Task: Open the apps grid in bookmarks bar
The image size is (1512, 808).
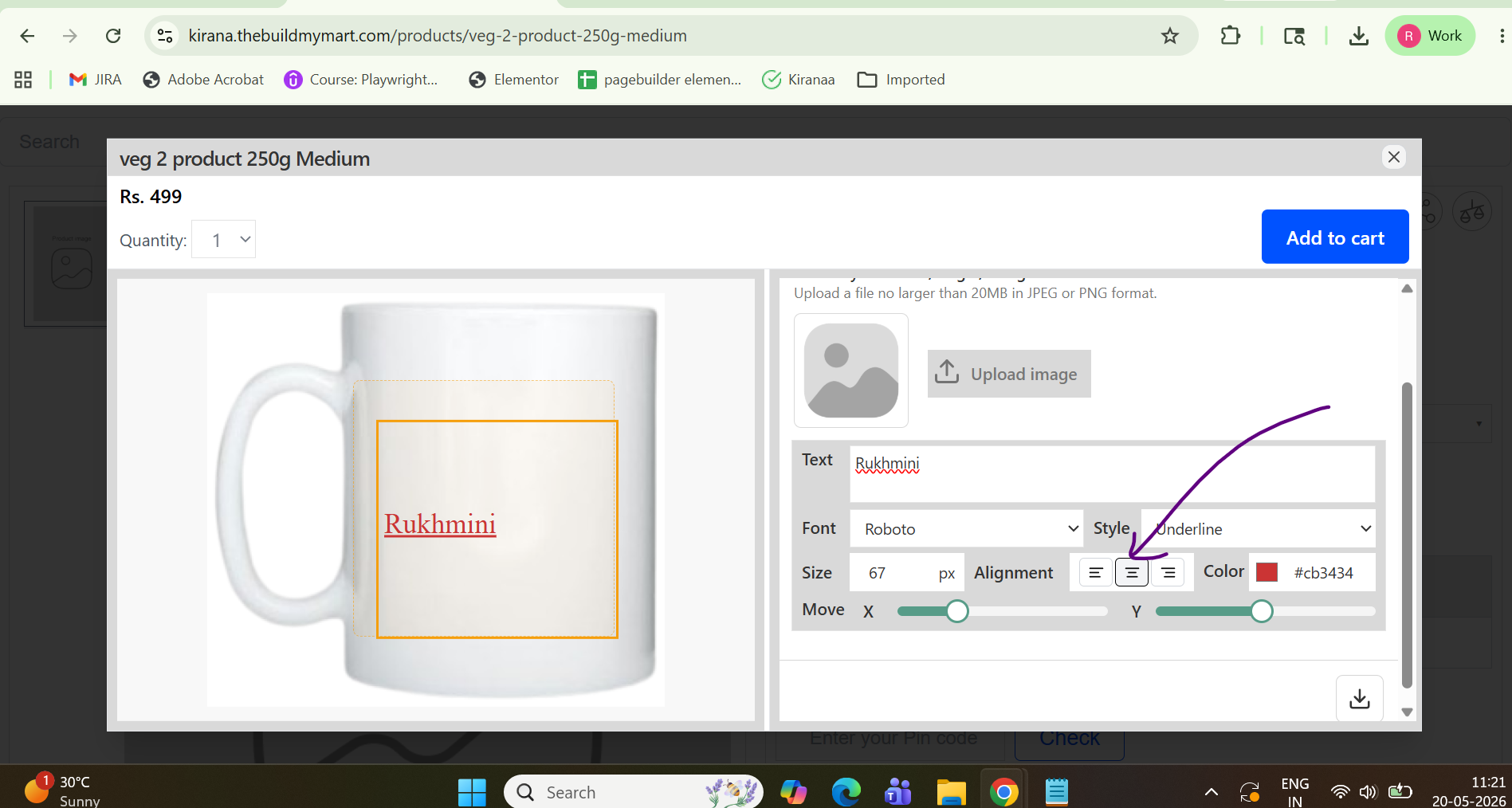Action: 23,80
